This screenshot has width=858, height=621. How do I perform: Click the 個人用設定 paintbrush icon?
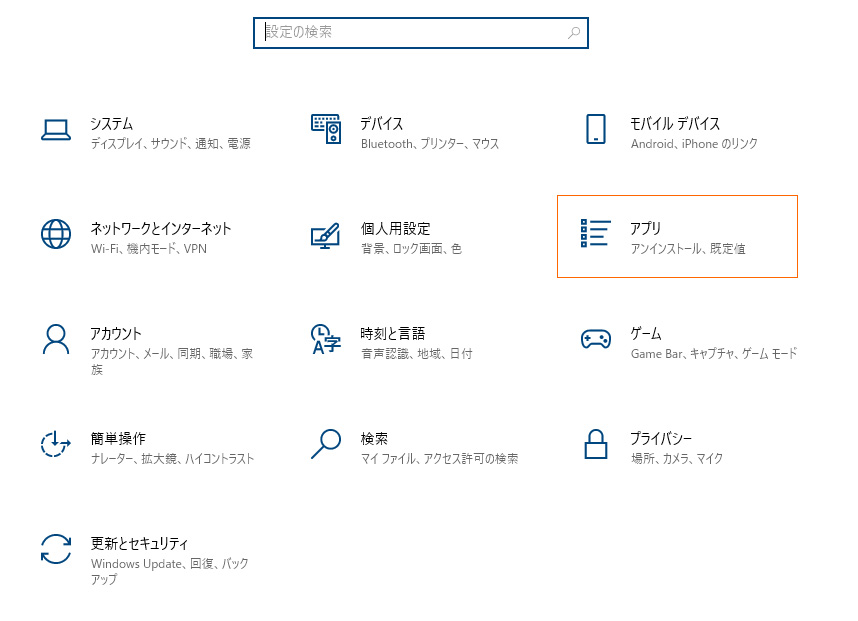pyautogui.click(x=326, y=236)
